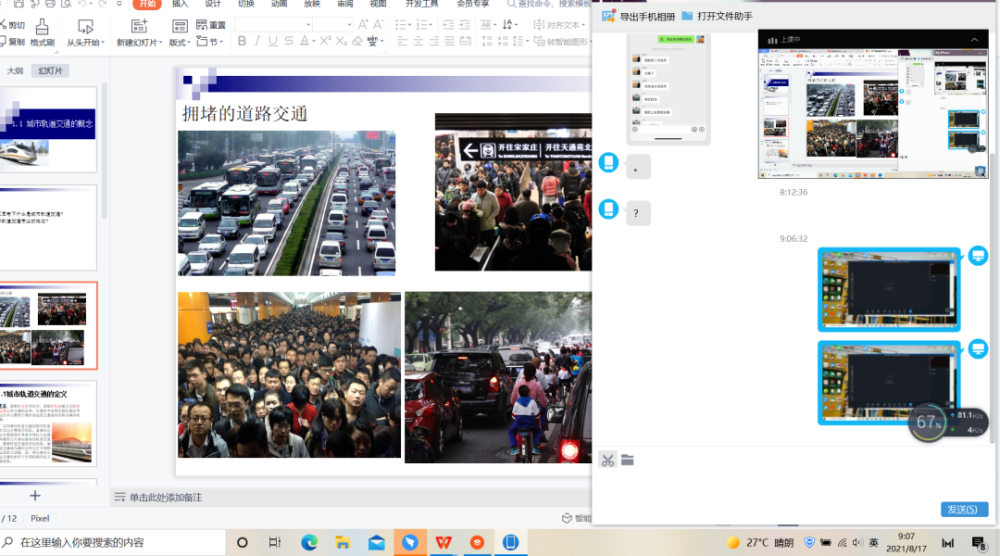
Task: Click the increase indent icon
Action: 464,24
